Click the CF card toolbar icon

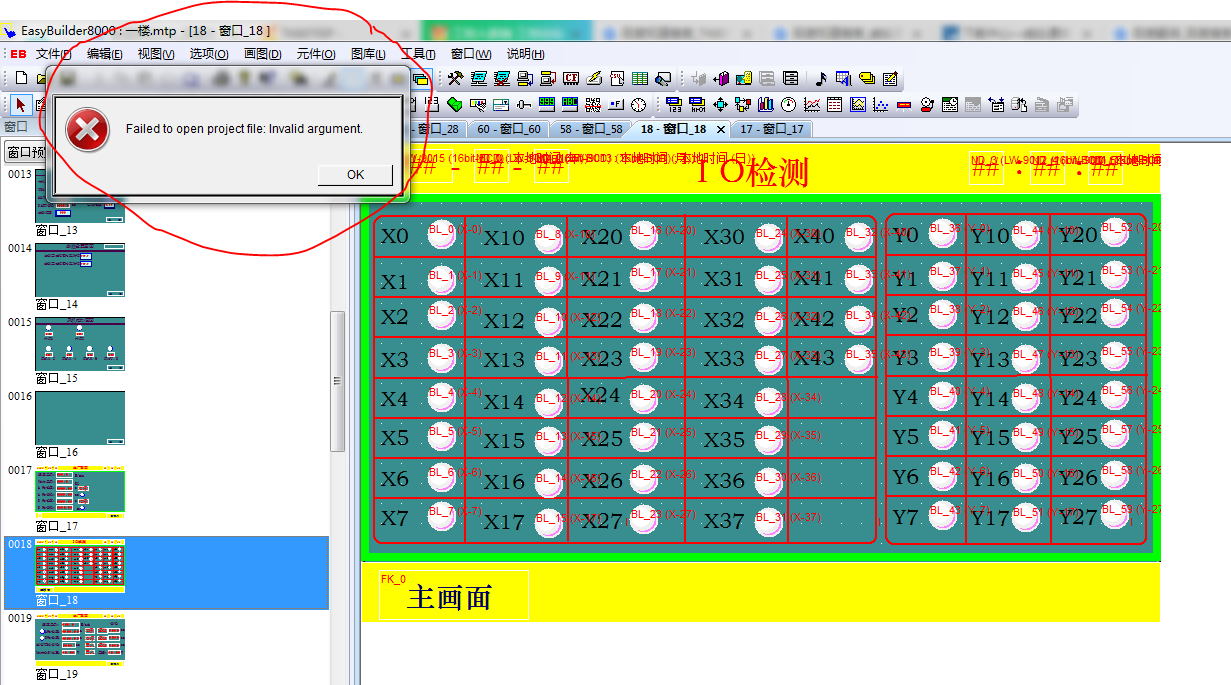coord(572,78)
